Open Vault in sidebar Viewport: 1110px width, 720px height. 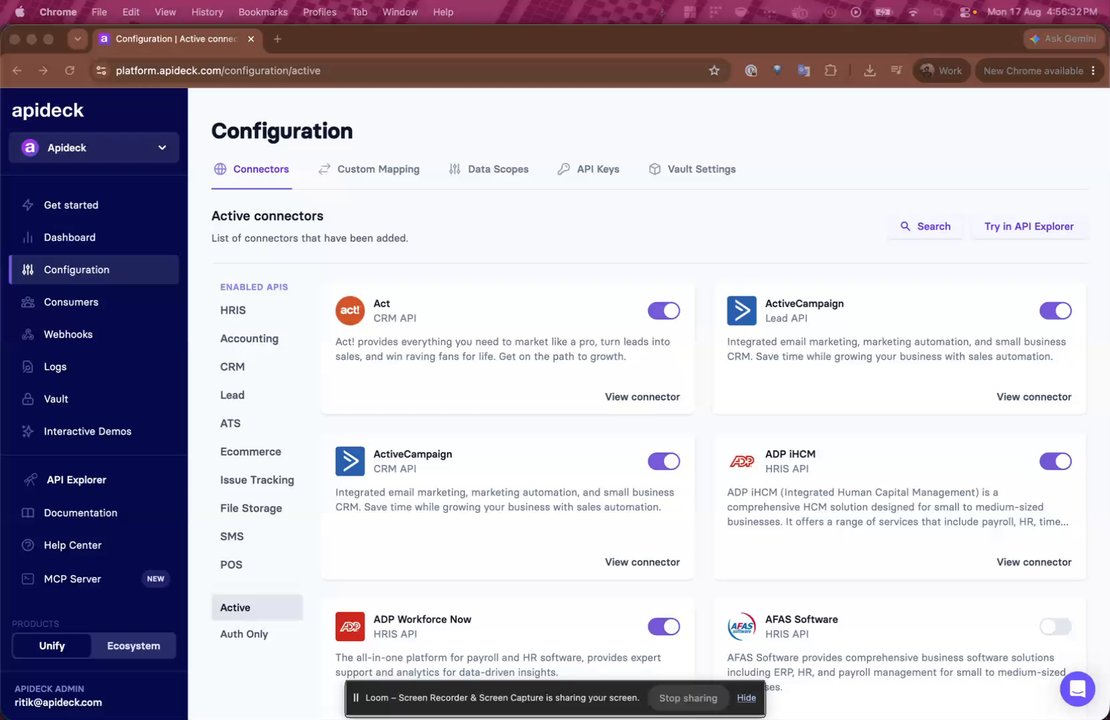click(56, 399)
